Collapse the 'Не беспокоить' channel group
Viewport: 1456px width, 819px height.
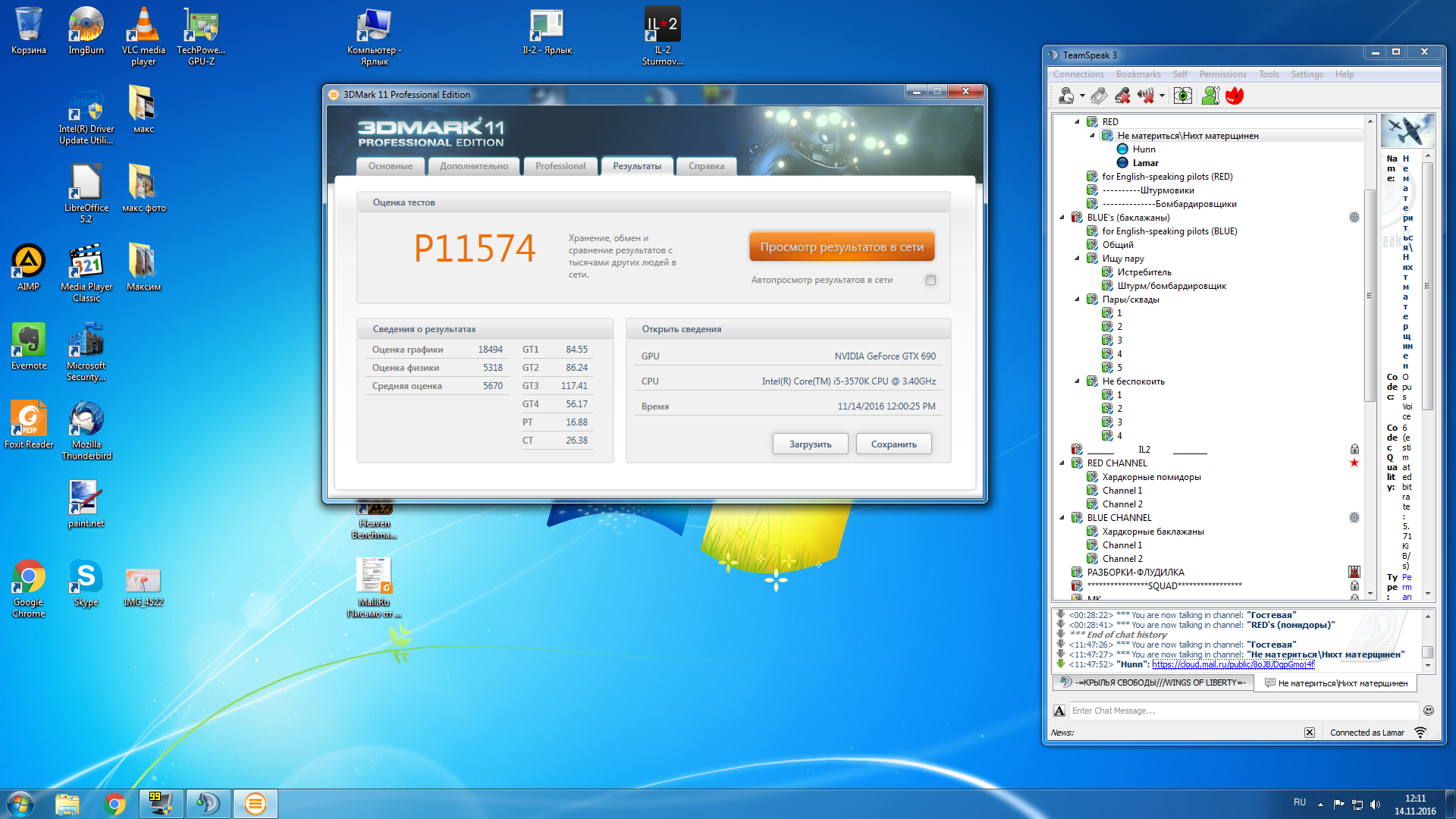pos(1077,381)
